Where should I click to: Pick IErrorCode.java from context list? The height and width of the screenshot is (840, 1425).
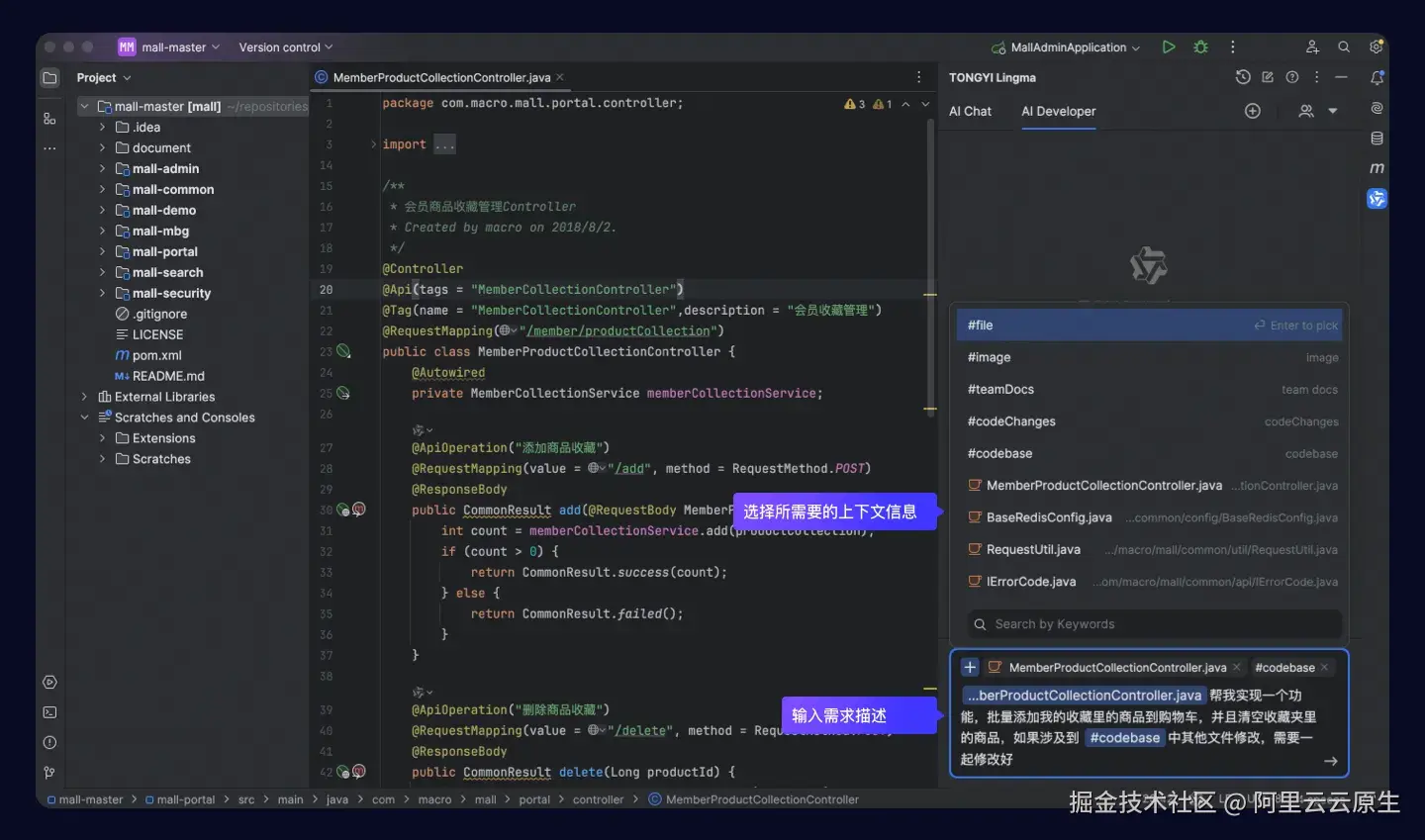click(1150, 582)
